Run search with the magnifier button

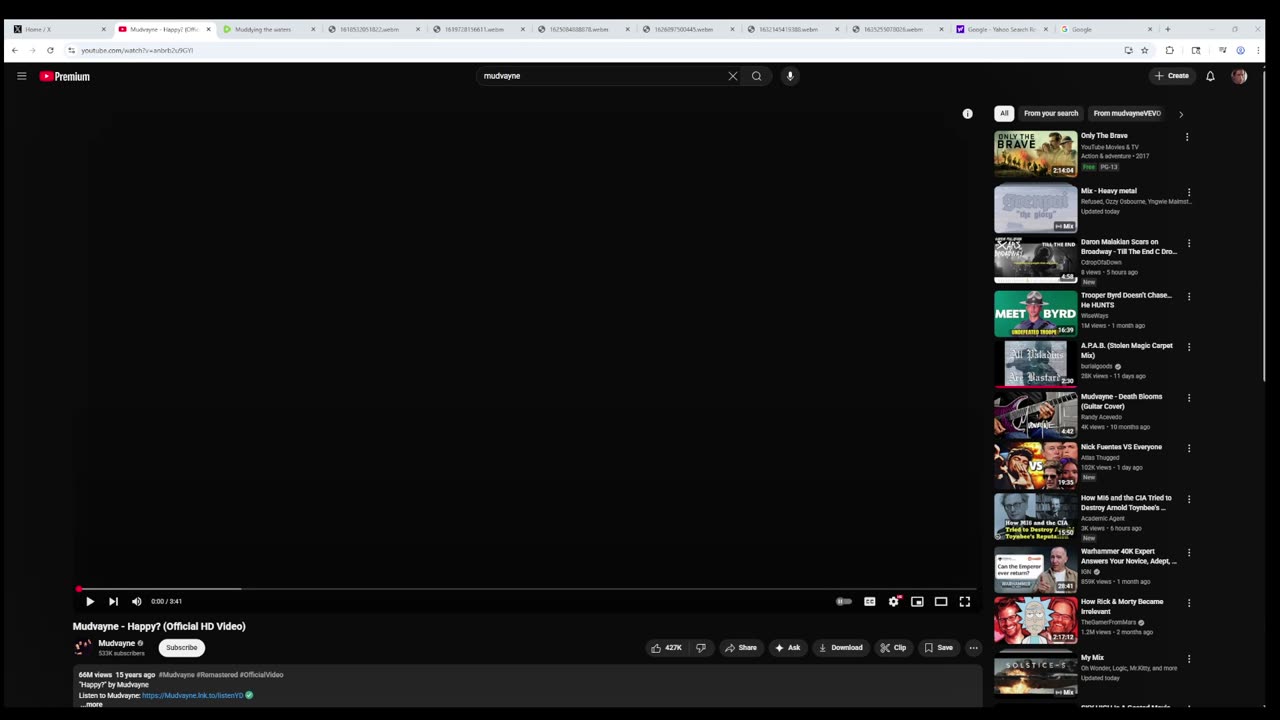(x=757, y=76)
